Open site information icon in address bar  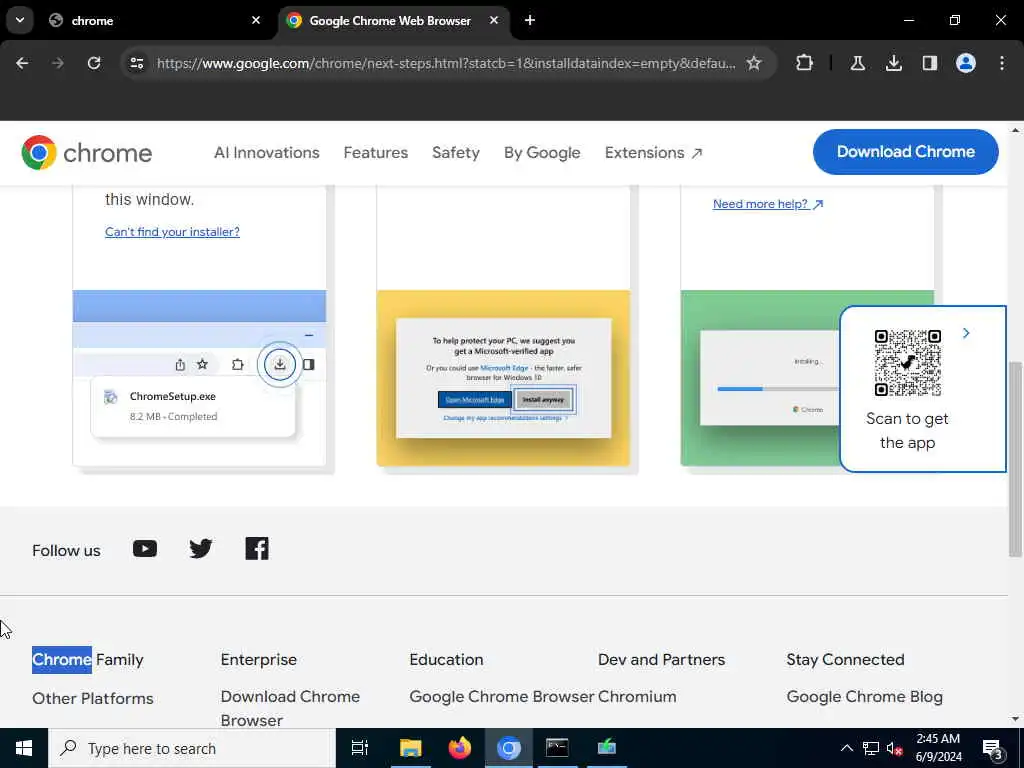(x=136, y=63)
